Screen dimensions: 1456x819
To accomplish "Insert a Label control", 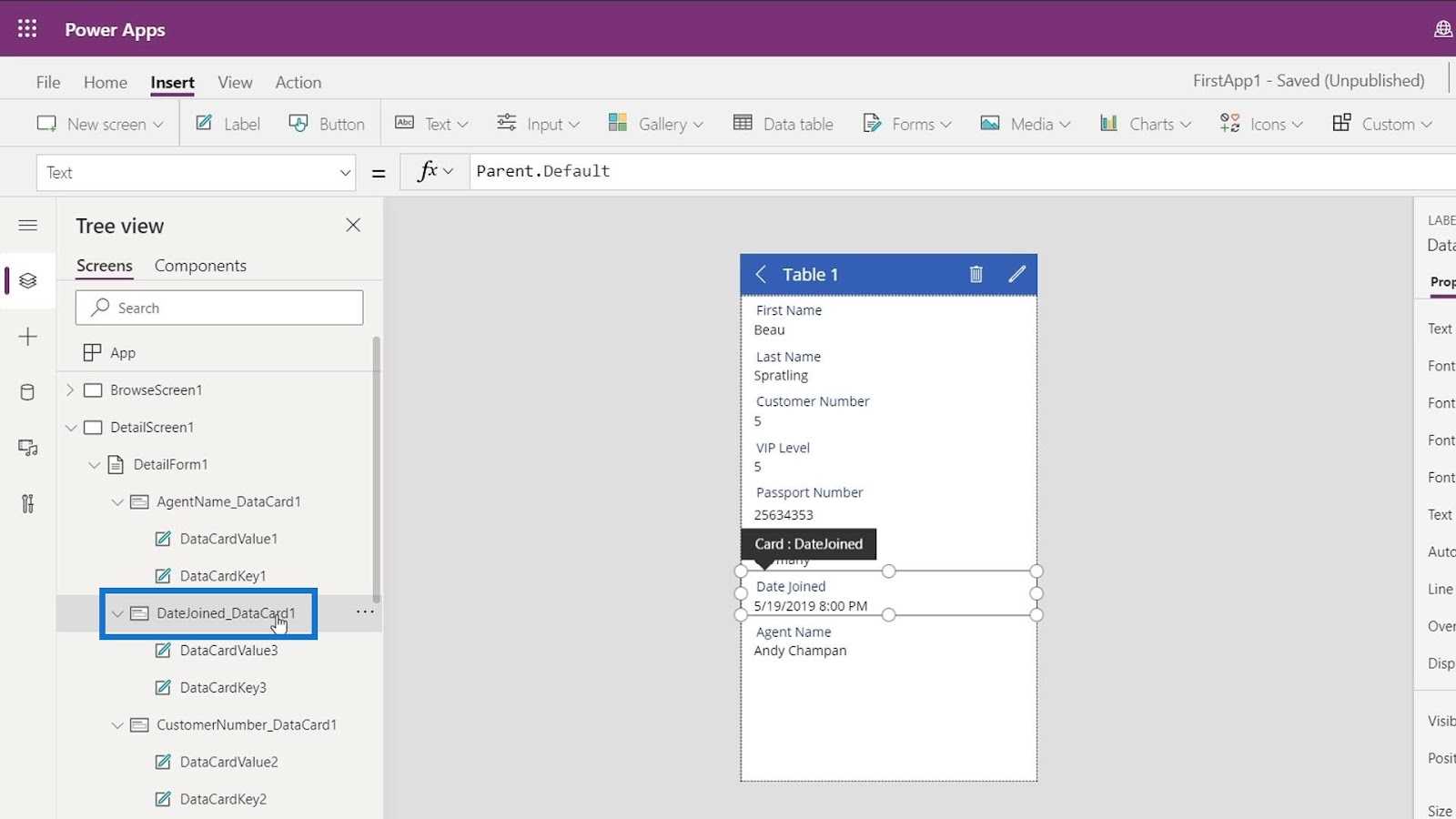I will pos(227,124).
